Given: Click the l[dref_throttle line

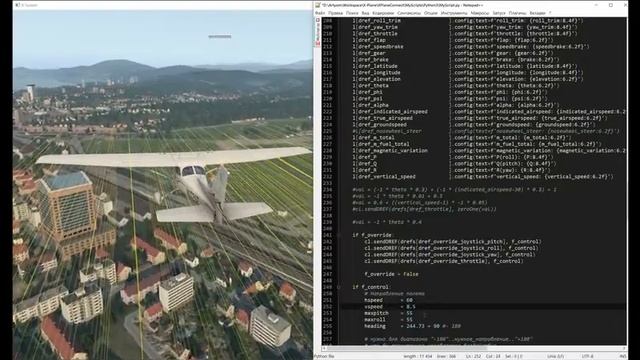Looking at the screenshot, I should [465, 33].
